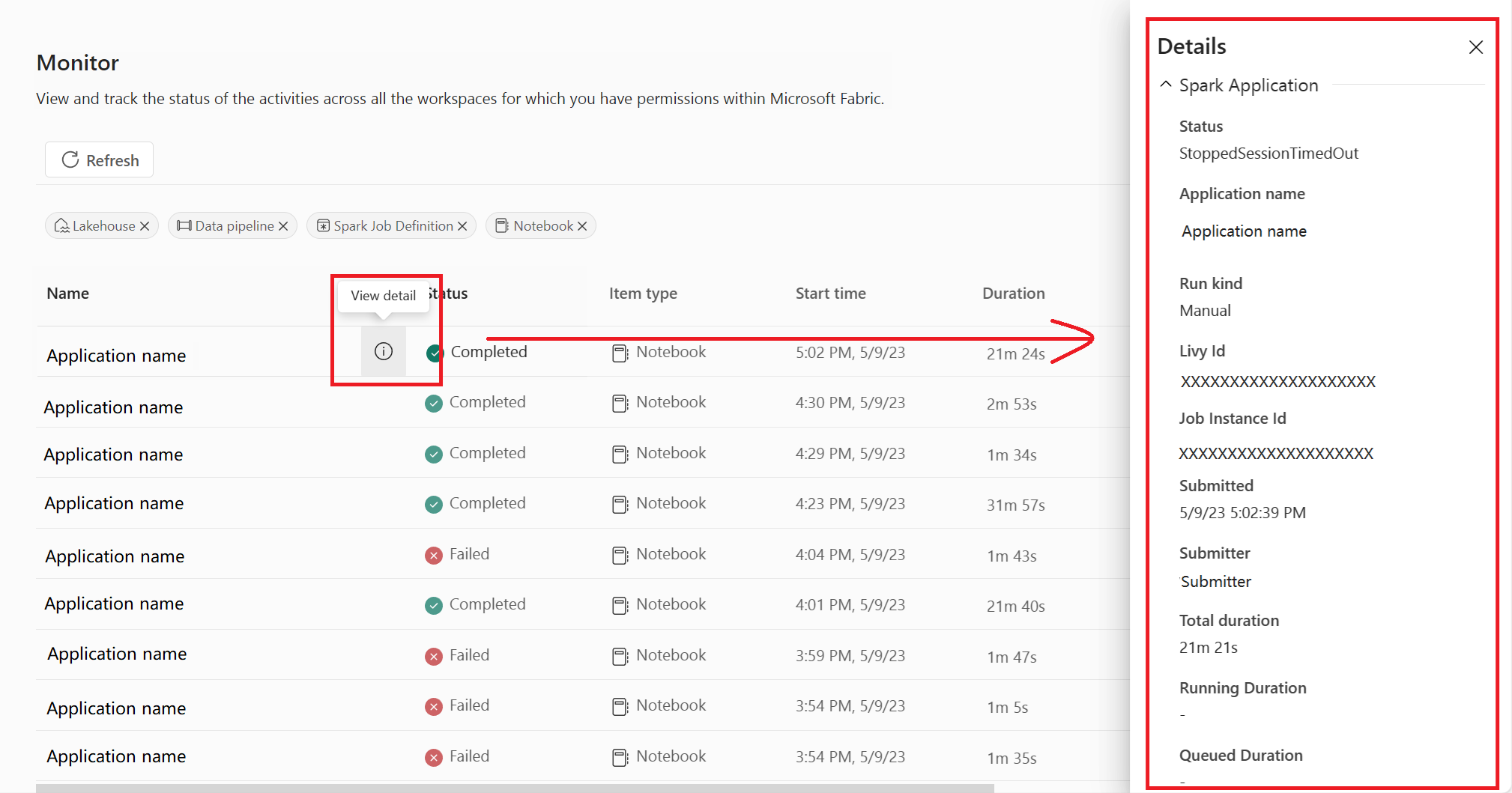1512x793 pixels.
Task: Click the red Failed icon at 4:04 PM
Action: click(x=433, y=555)
